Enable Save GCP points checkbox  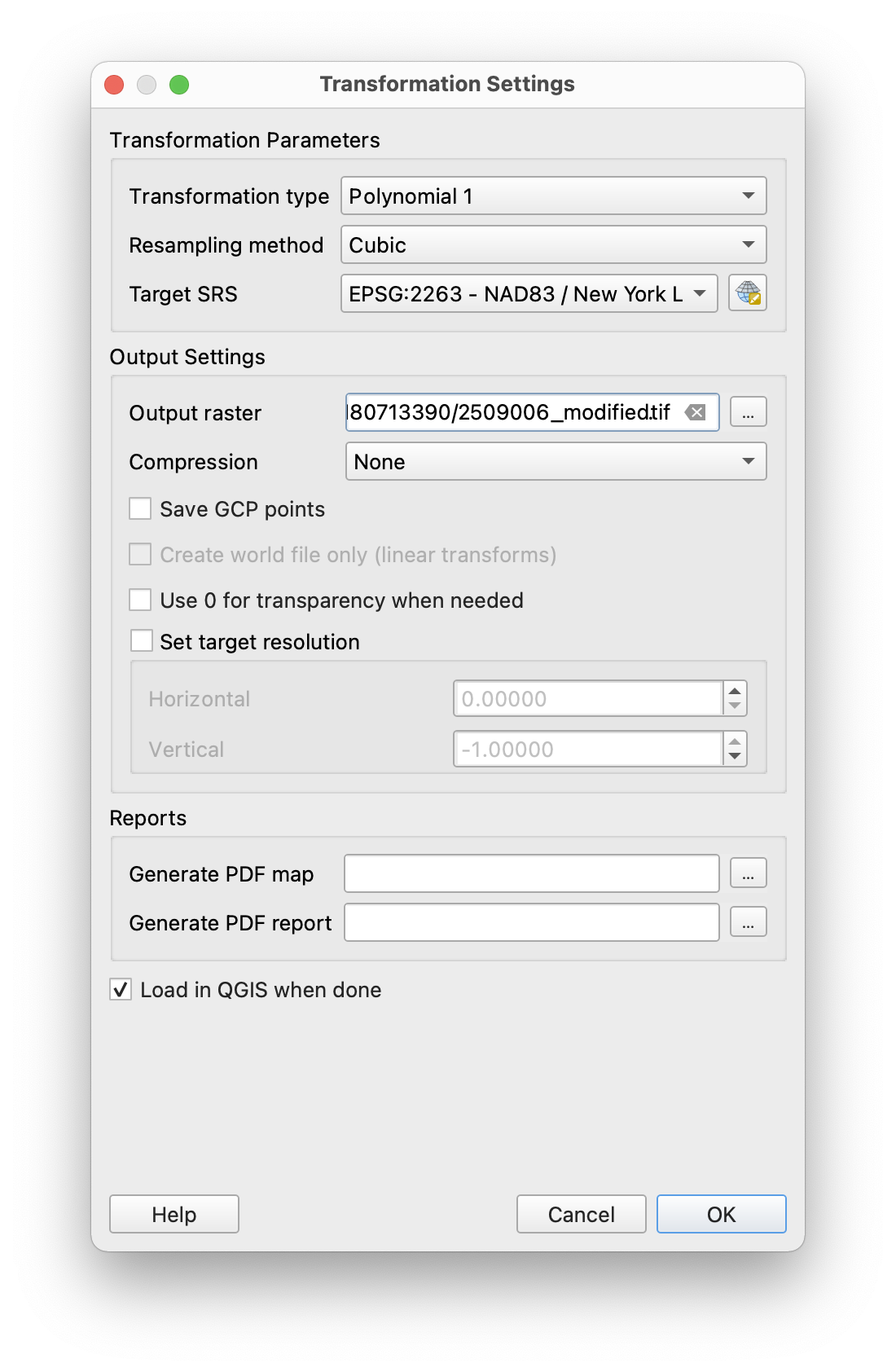(x=141, y=509)
